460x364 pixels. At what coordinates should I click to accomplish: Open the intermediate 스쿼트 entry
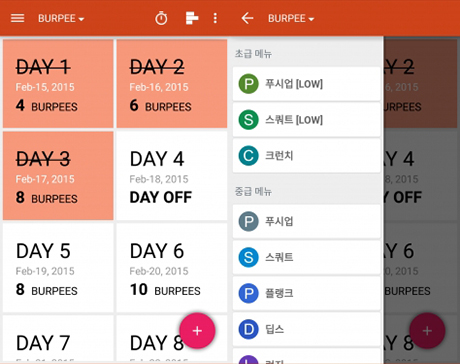tap(306, 257)
